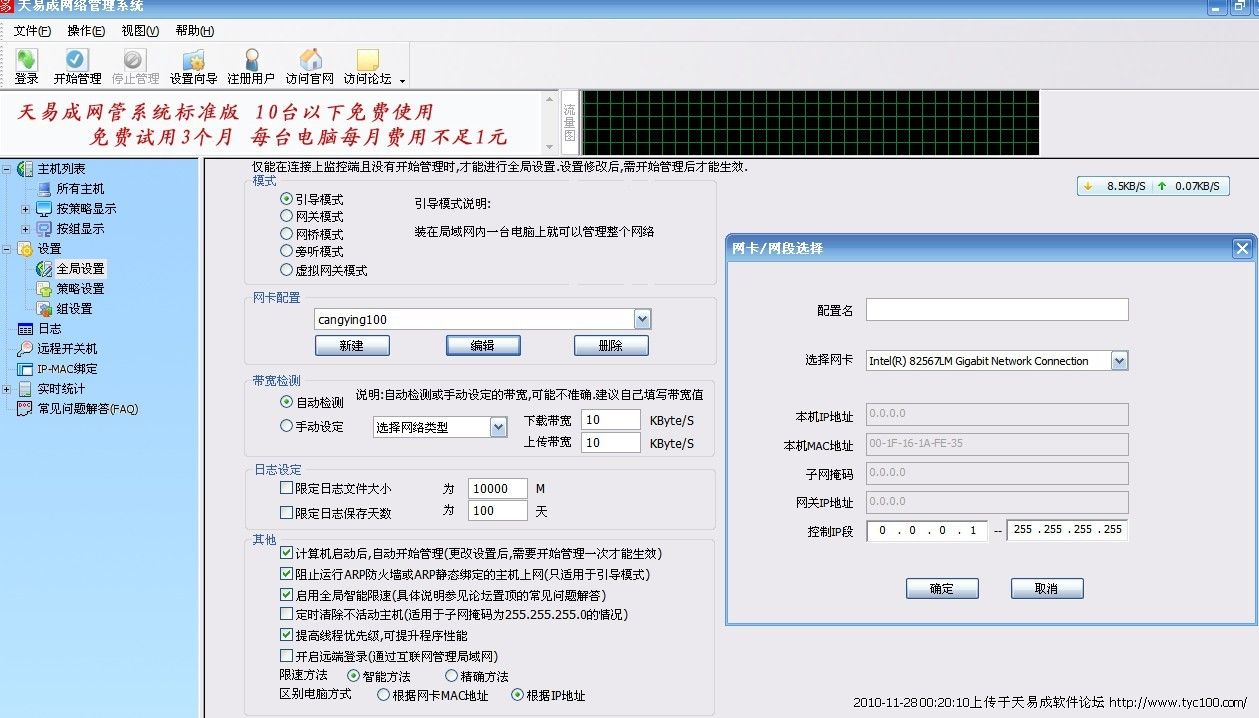Open 组设置 in the sidebar
The image size is (1259, 718).
[x=74, y=309]
